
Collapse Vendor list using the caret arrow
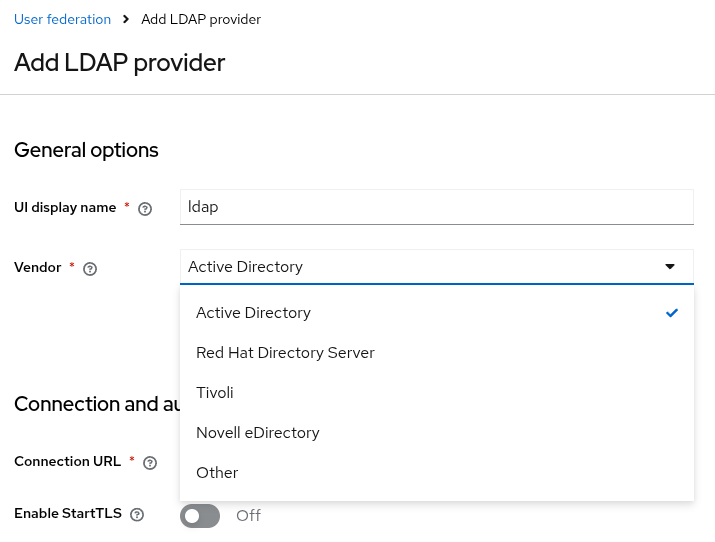pyautogui.click(x=670, y=267)
